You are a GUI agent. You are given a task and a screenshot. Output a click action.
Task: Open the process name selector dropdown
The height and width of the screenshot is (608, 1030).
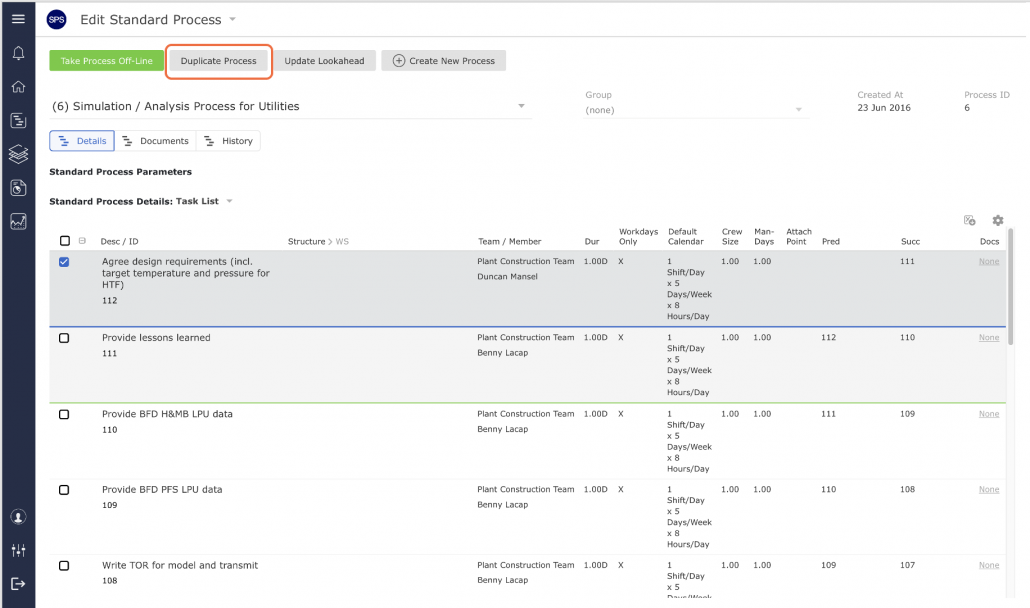point(290,106)
